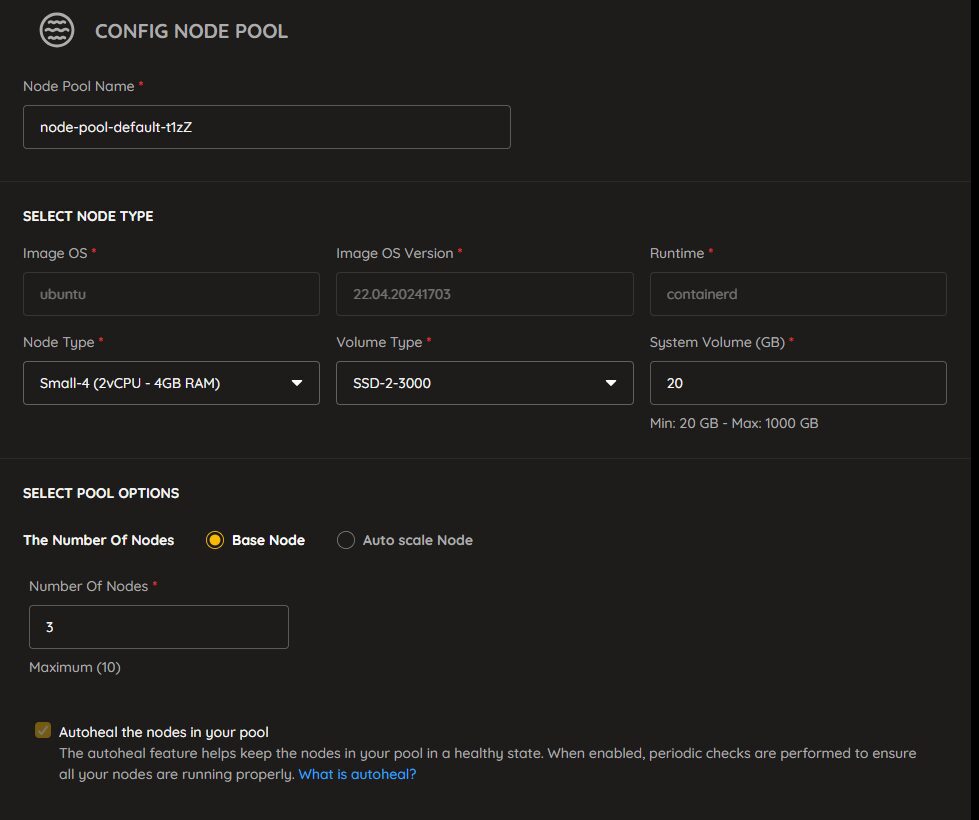Click the Config Node Pool wave icon
This screenshot has height=820, width=979.
(x=57, y=30)
